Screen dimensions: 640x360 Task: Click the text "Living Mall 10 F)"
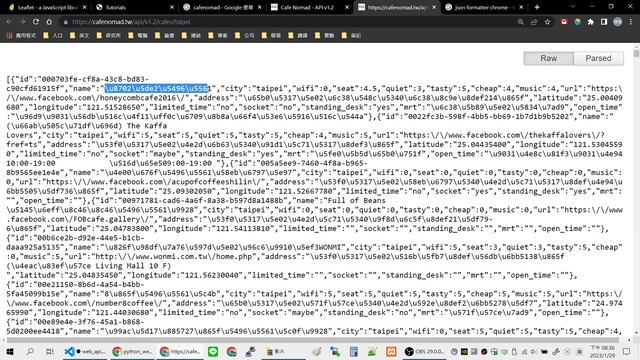[x=133, y=266]
